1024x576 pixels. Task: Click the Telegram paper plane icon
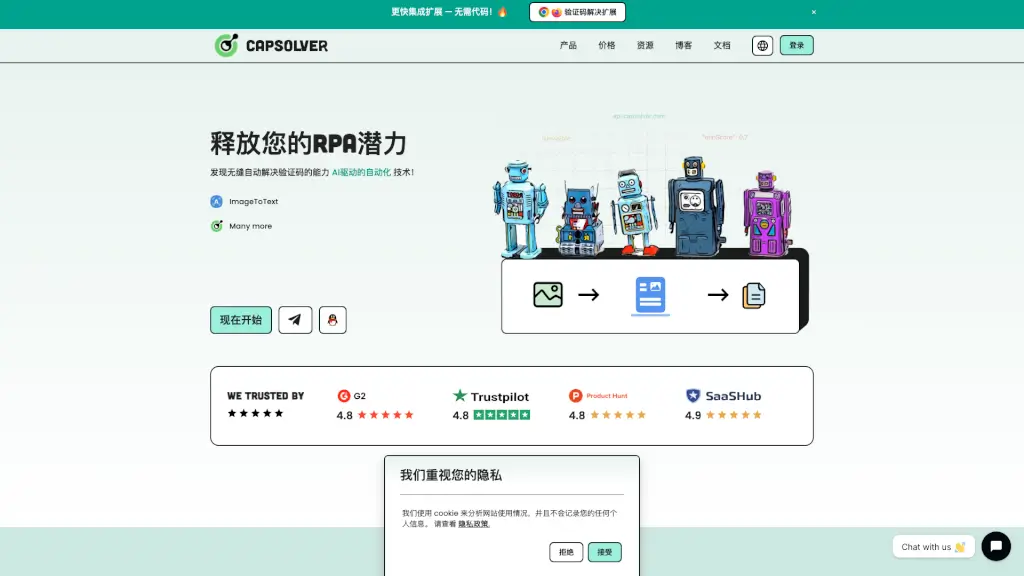point(295,320)
